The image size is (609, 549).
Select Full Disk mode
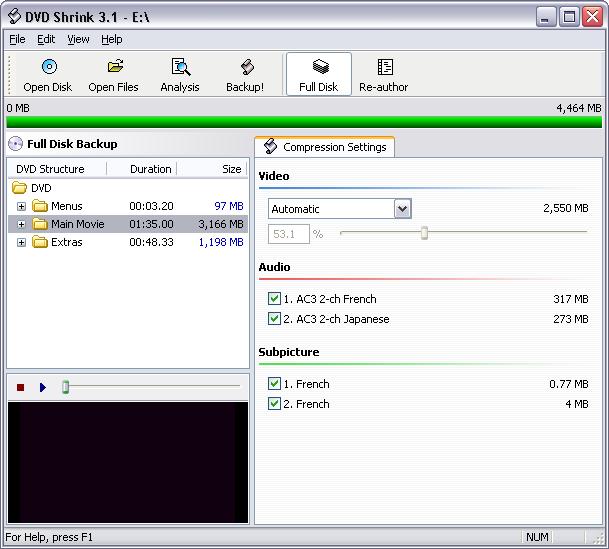319,75
